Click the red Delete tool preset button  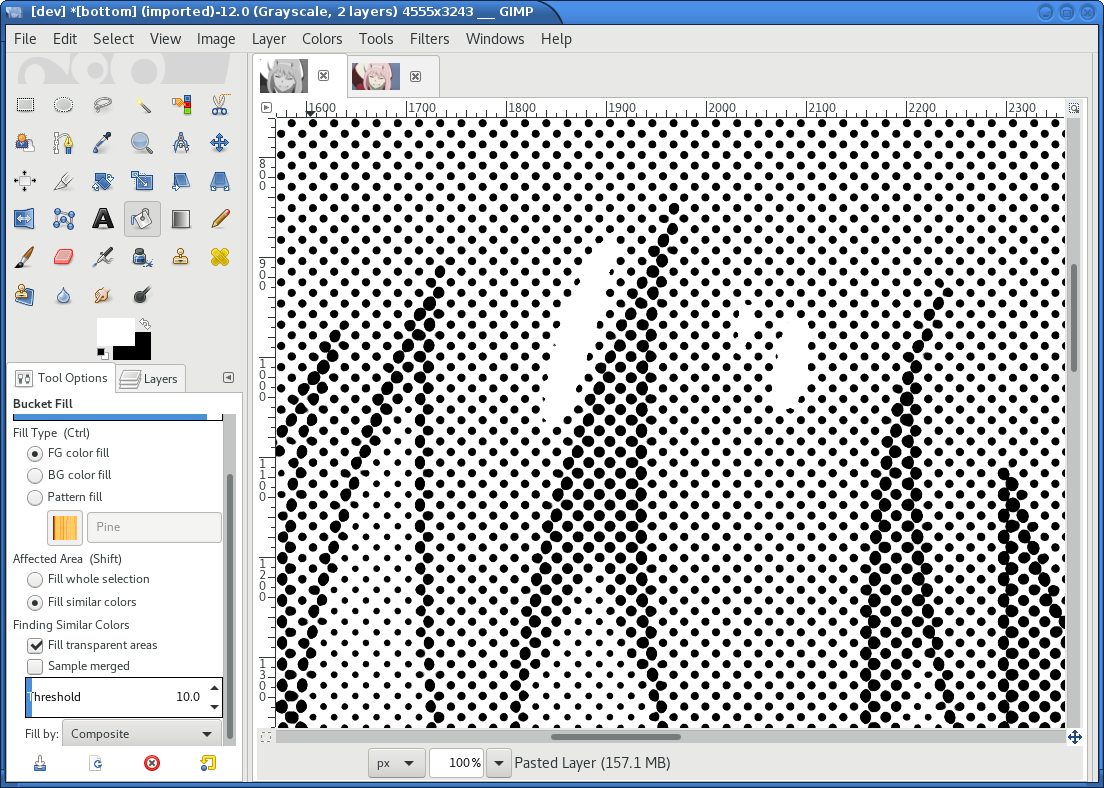click(152, 763)
